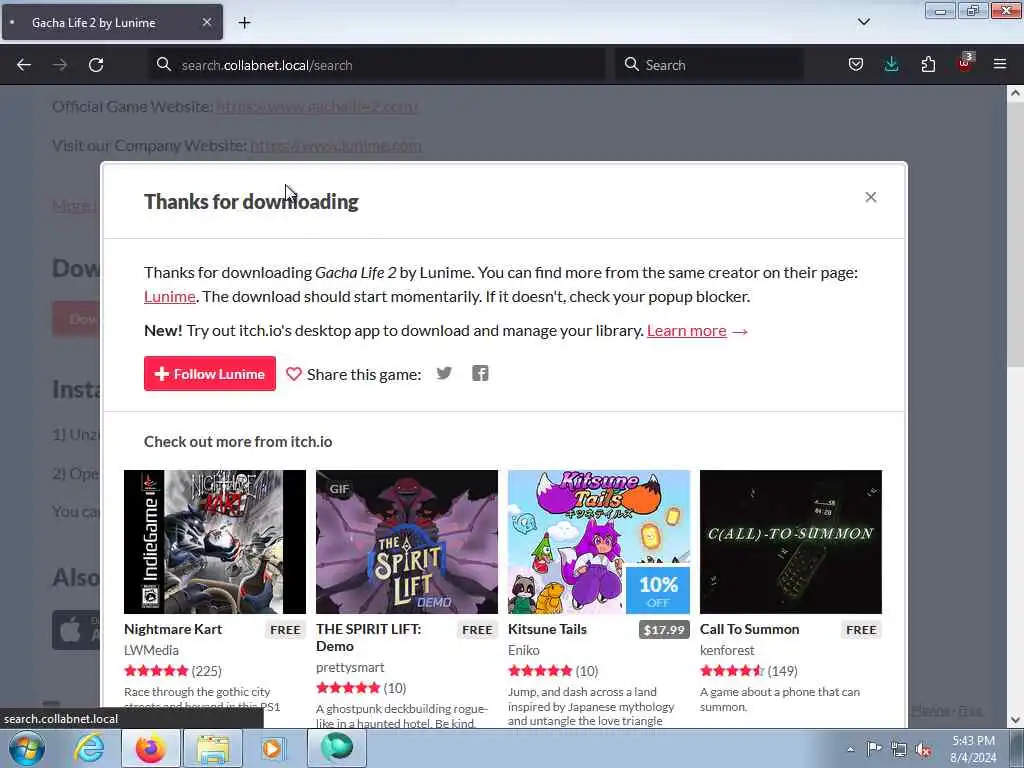The image size is (1024, 768).
Task: Click the $17.99 price tag on Kitsune Tails
Action: [664, 630]
